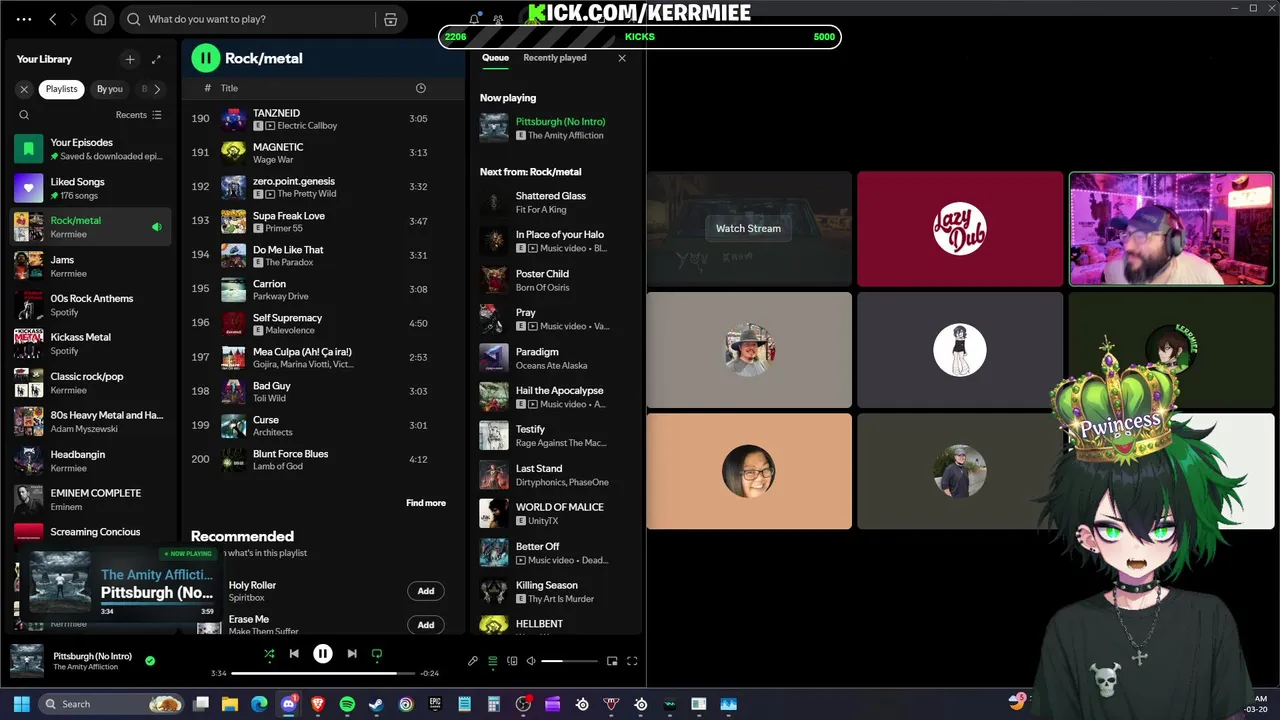The height and width of the screenshot is (720, 1280).
Task: Add Holy Roller to the playlist
Action: pyautogui.click(x=426, y=591)
